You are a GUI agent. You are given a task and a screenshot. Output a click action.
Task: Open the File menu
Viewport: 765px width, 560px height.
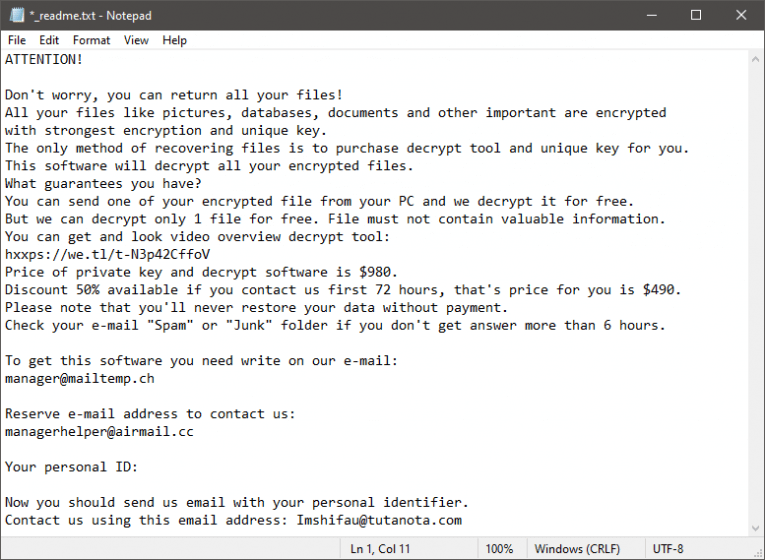click(17, 40)
